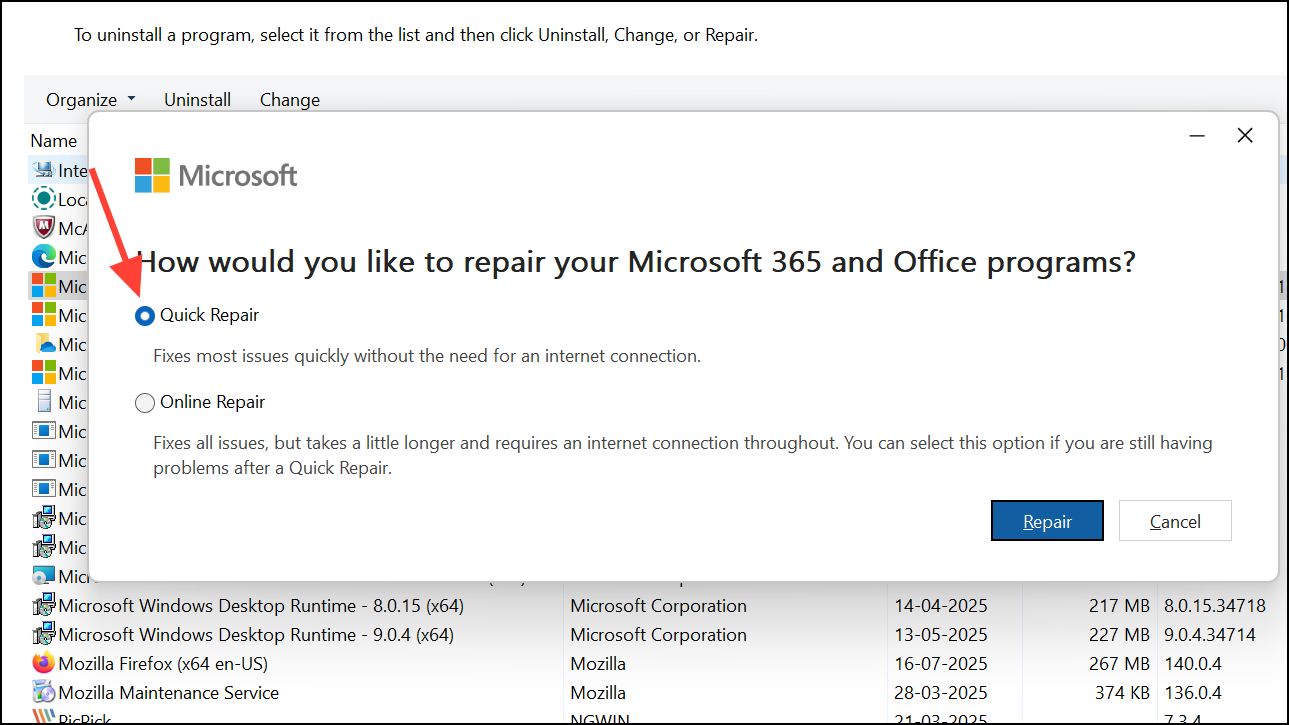Click the Windows Desktop Runtime 8.0.15 icon
1289x725 pixels.
43,606
